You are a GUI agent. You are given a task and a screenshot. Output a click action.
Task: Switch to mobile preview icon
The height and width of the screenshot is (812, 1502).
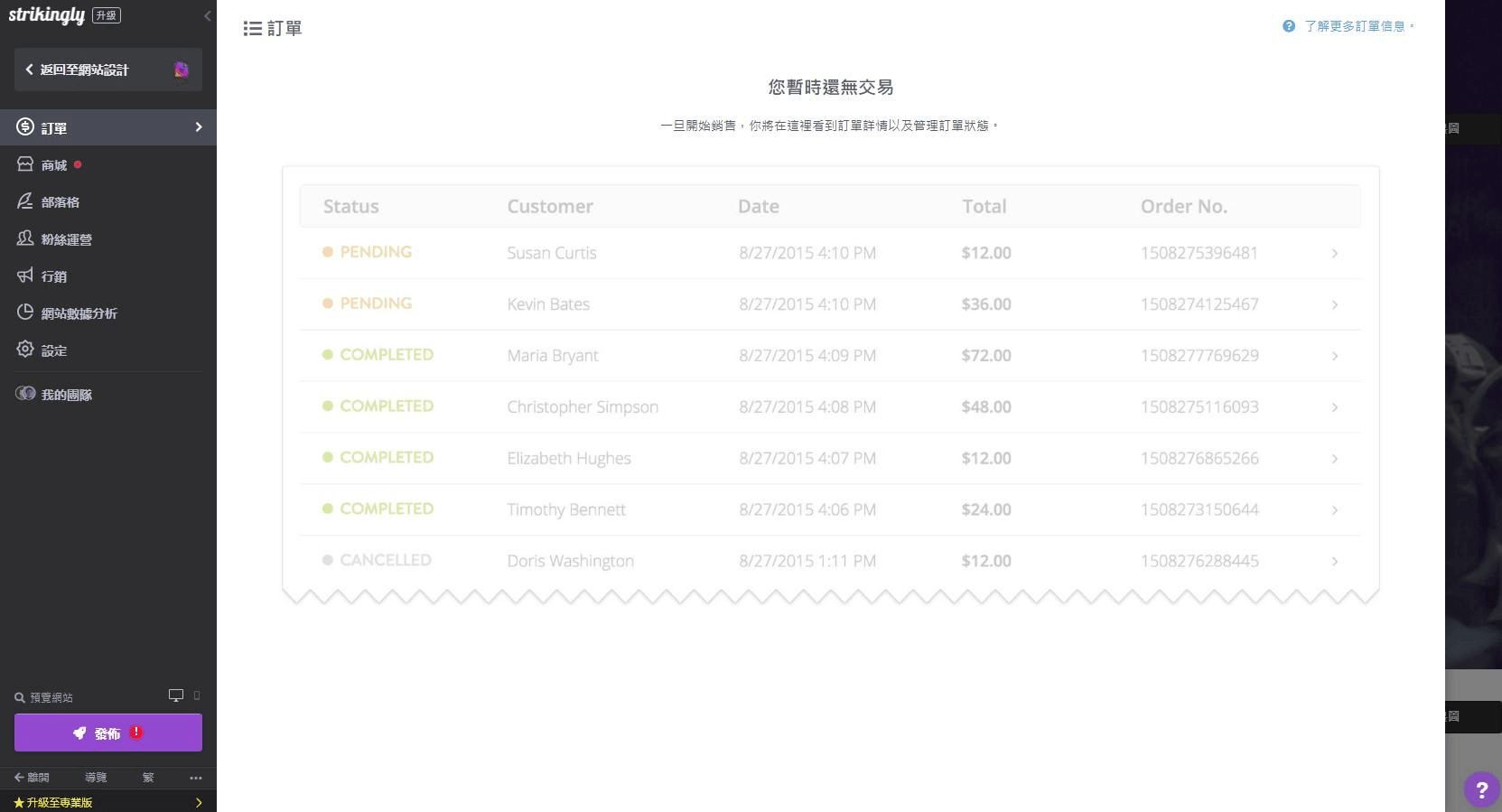click(197, 695)
